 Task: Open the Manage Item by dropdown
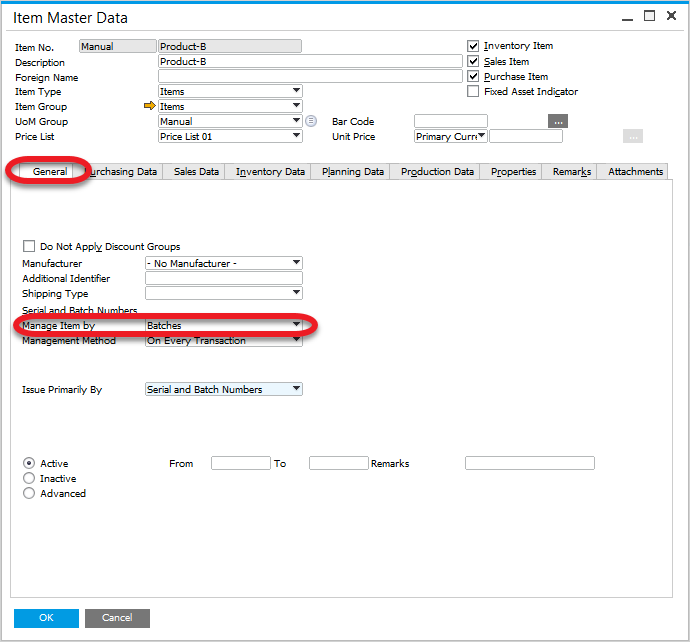(x=297, y=325)
